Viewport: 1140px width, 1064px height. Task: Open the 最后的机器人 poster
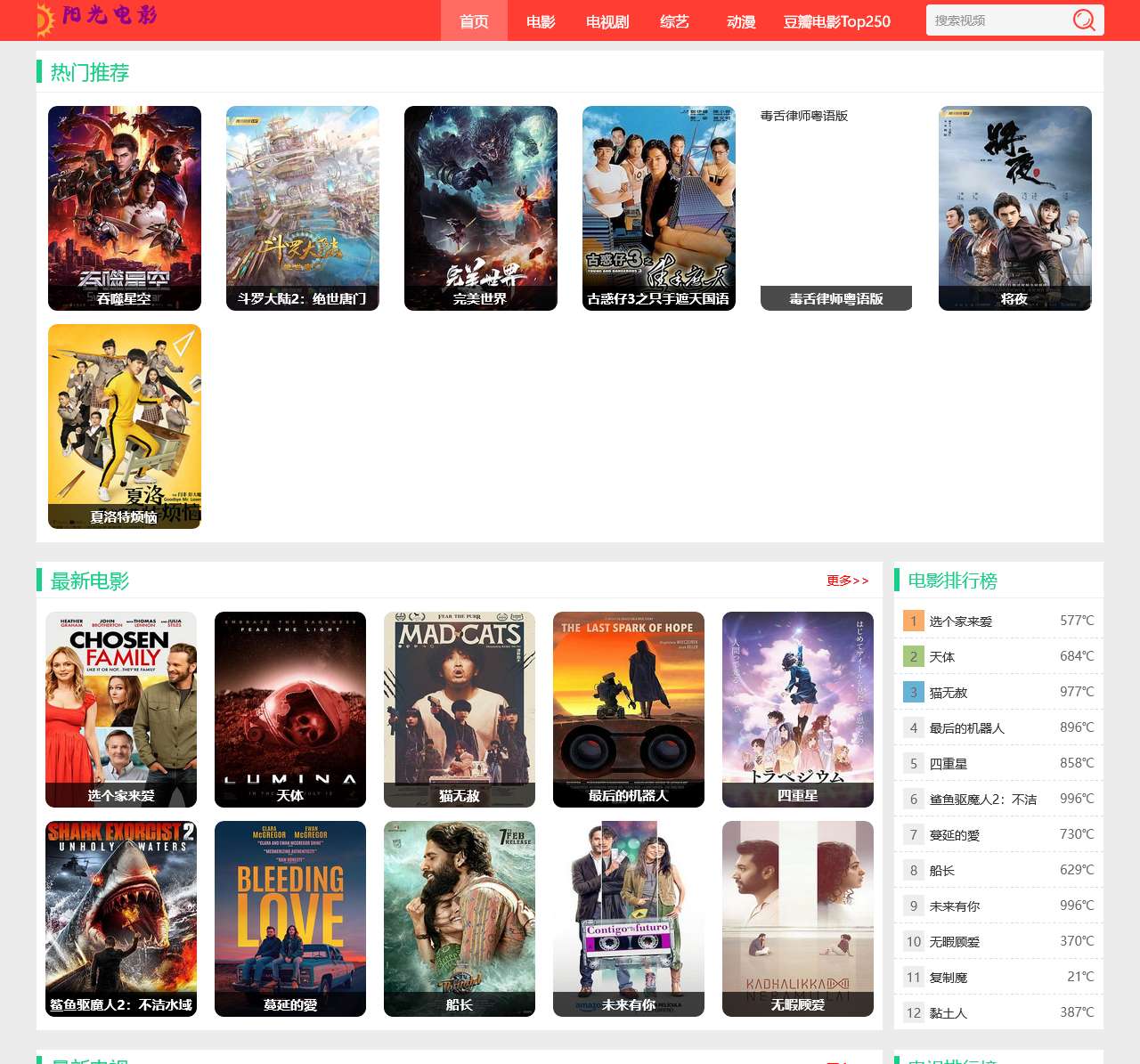tap(629, 710)
